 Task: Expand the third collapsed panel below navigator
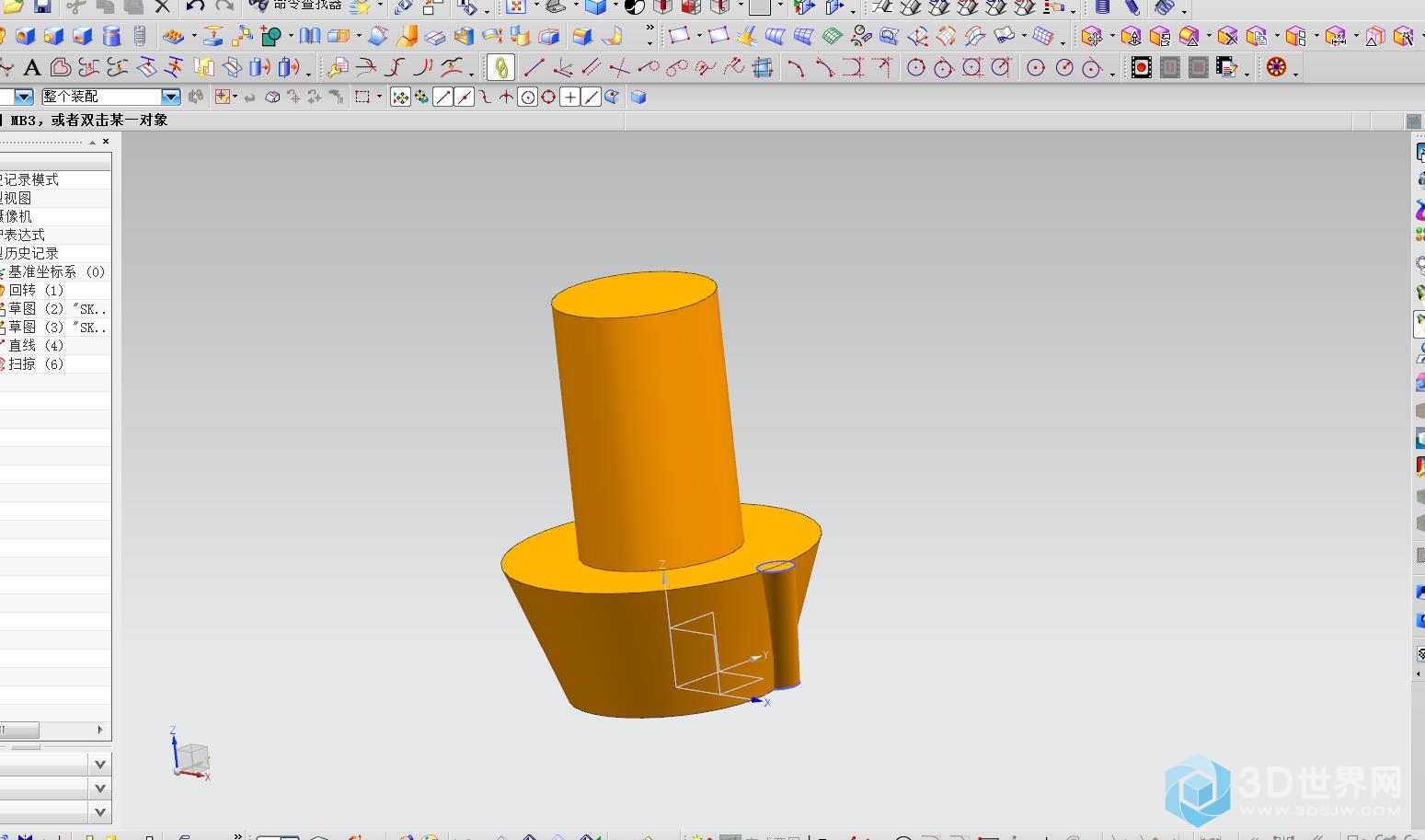pyautogui.click(x=100, y=812)
